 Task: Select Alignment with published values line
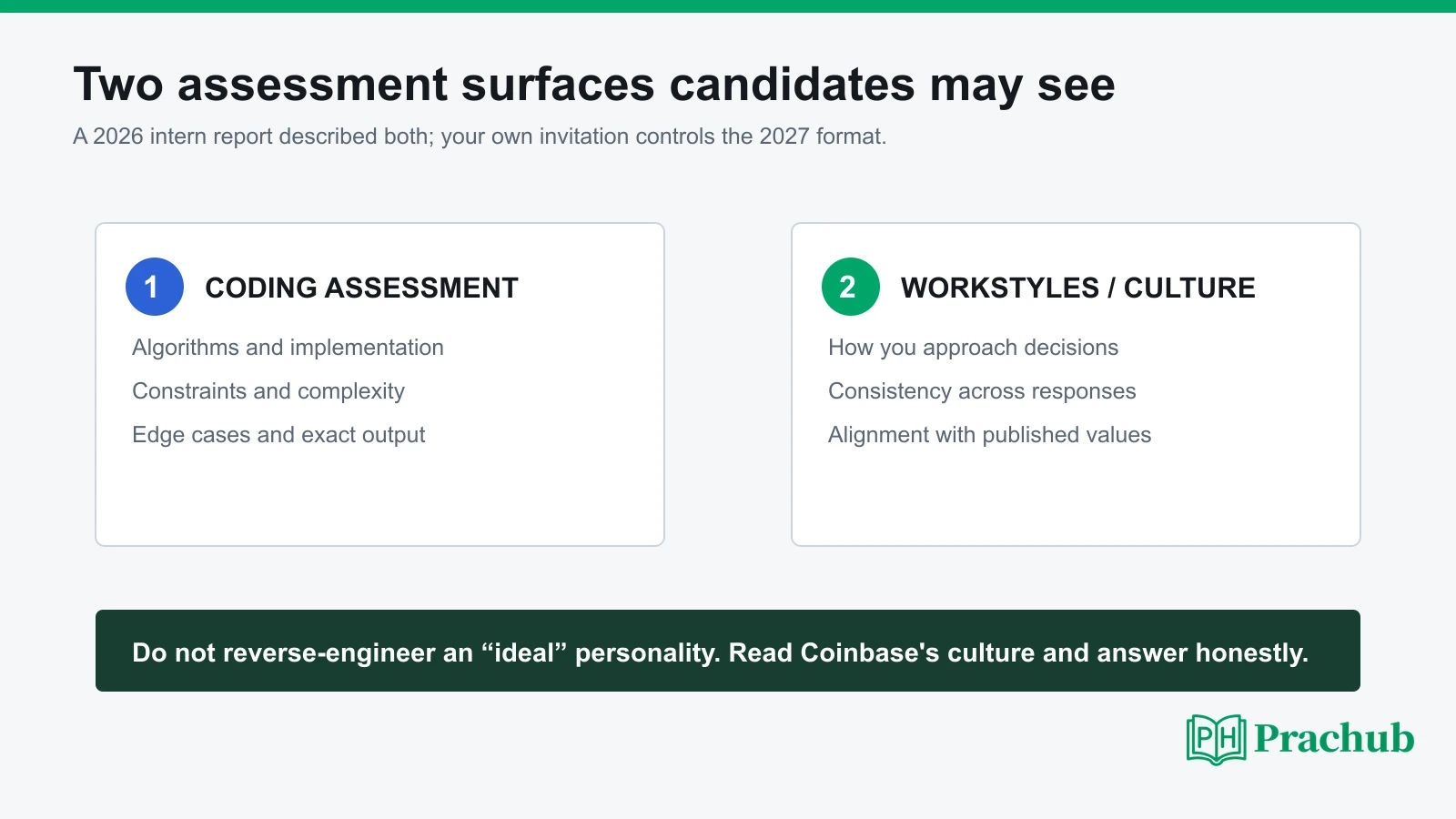coord(989,435)
